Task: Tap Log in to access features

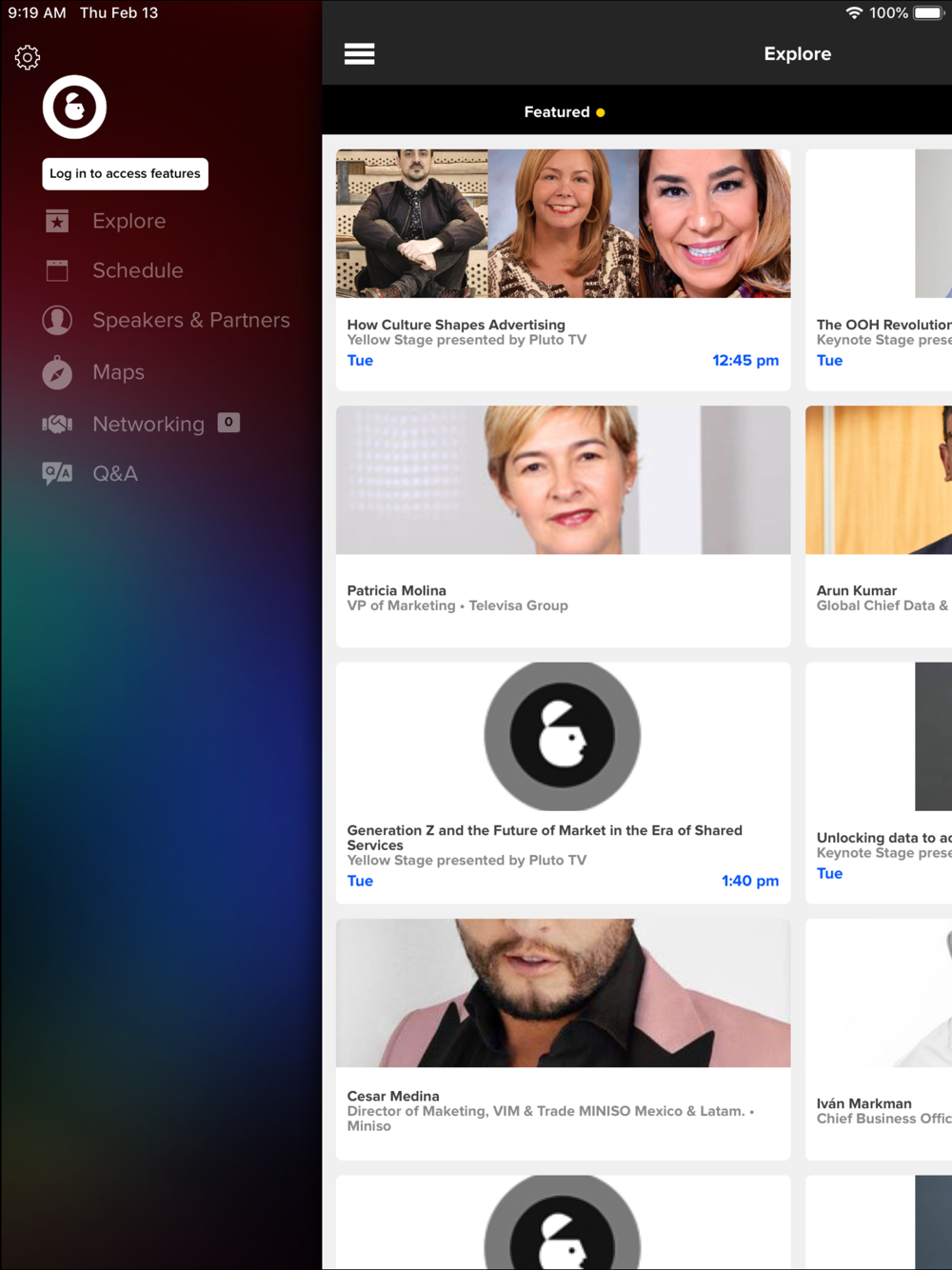Action: 126,174
